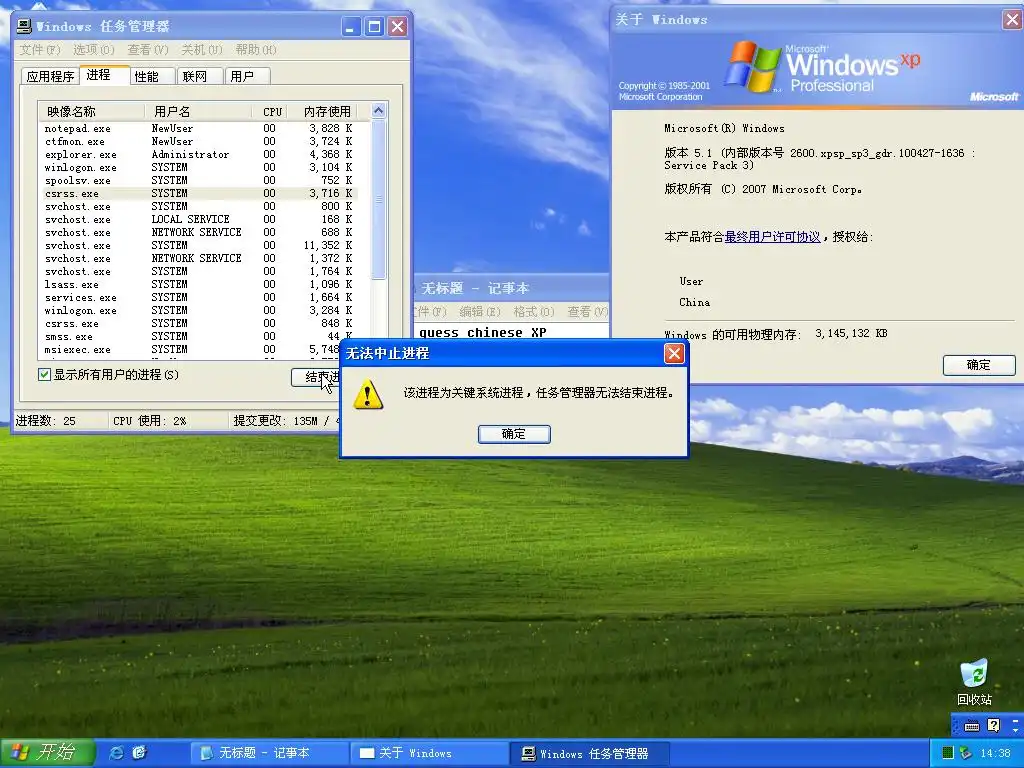Select the csrss.exe row using 3,716 K
The width and height of the screenshot is (1024, 768).
coord(199,193)
